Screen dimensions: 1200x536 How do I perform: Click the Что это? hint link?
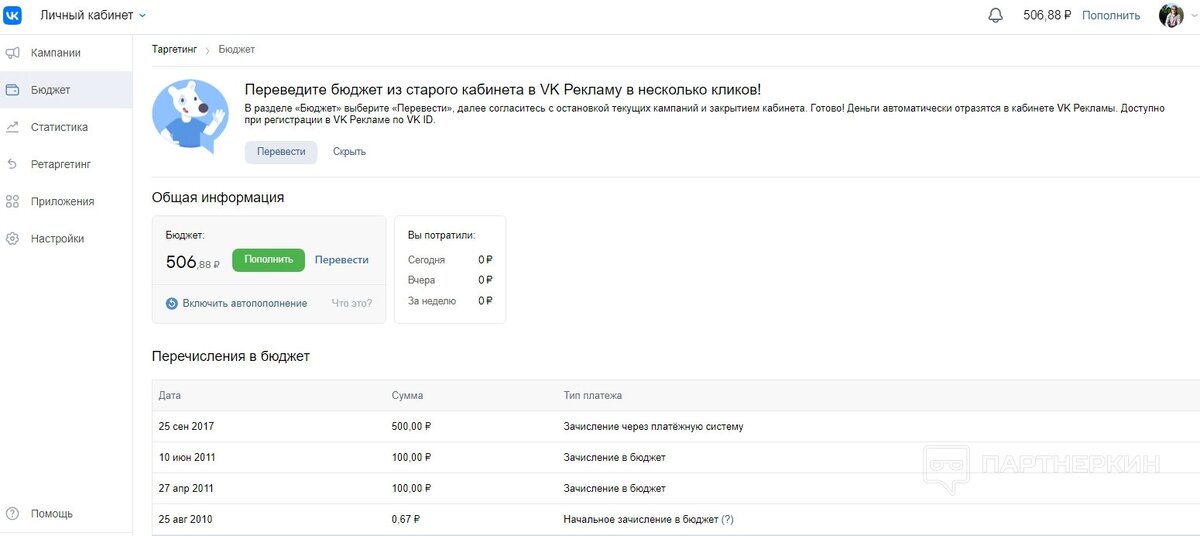[x=352, y=303]
